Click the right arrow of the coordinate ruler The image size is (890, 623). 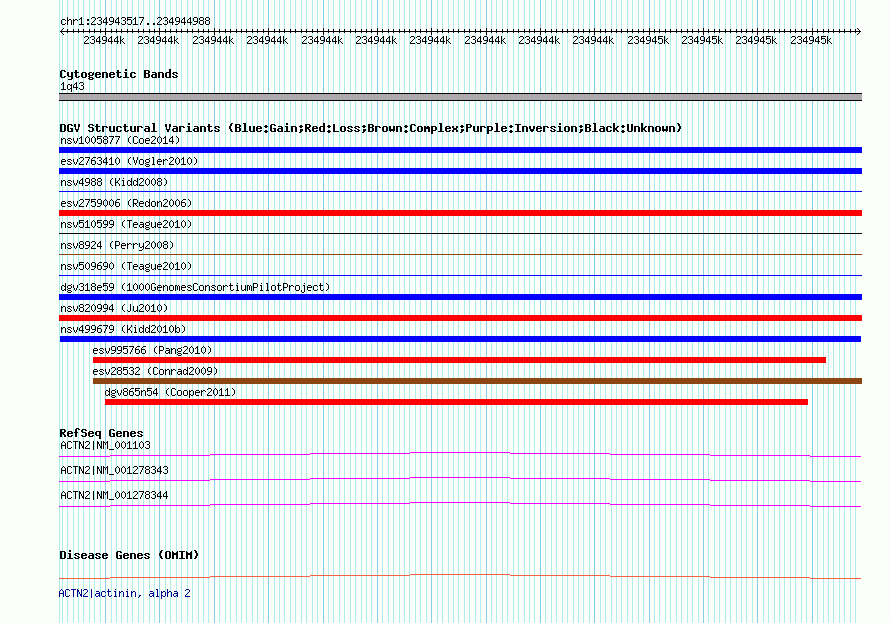point(859,31)
